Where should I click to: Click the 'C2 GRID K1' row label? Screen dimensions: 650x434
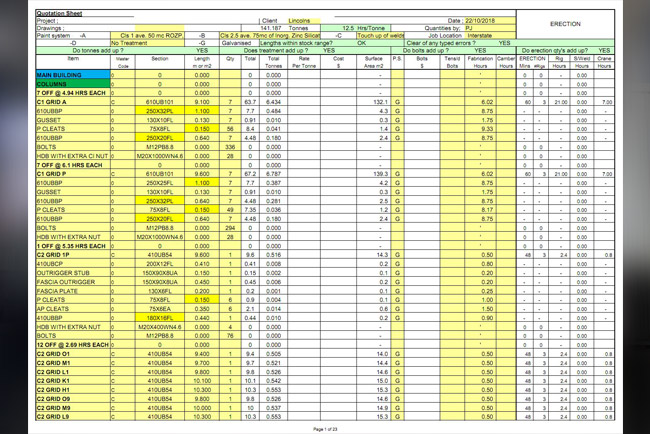pos(73,381)
